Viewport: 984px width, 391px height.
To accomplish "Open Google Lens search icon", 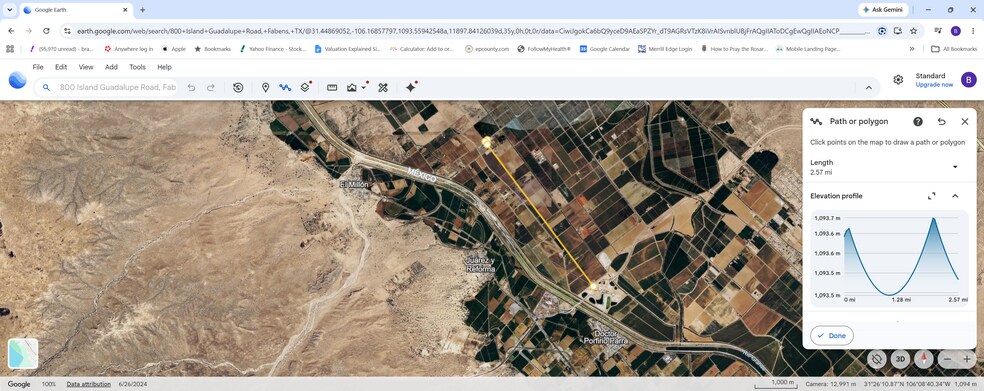I will pyautogui.click(x=882, y=31).
